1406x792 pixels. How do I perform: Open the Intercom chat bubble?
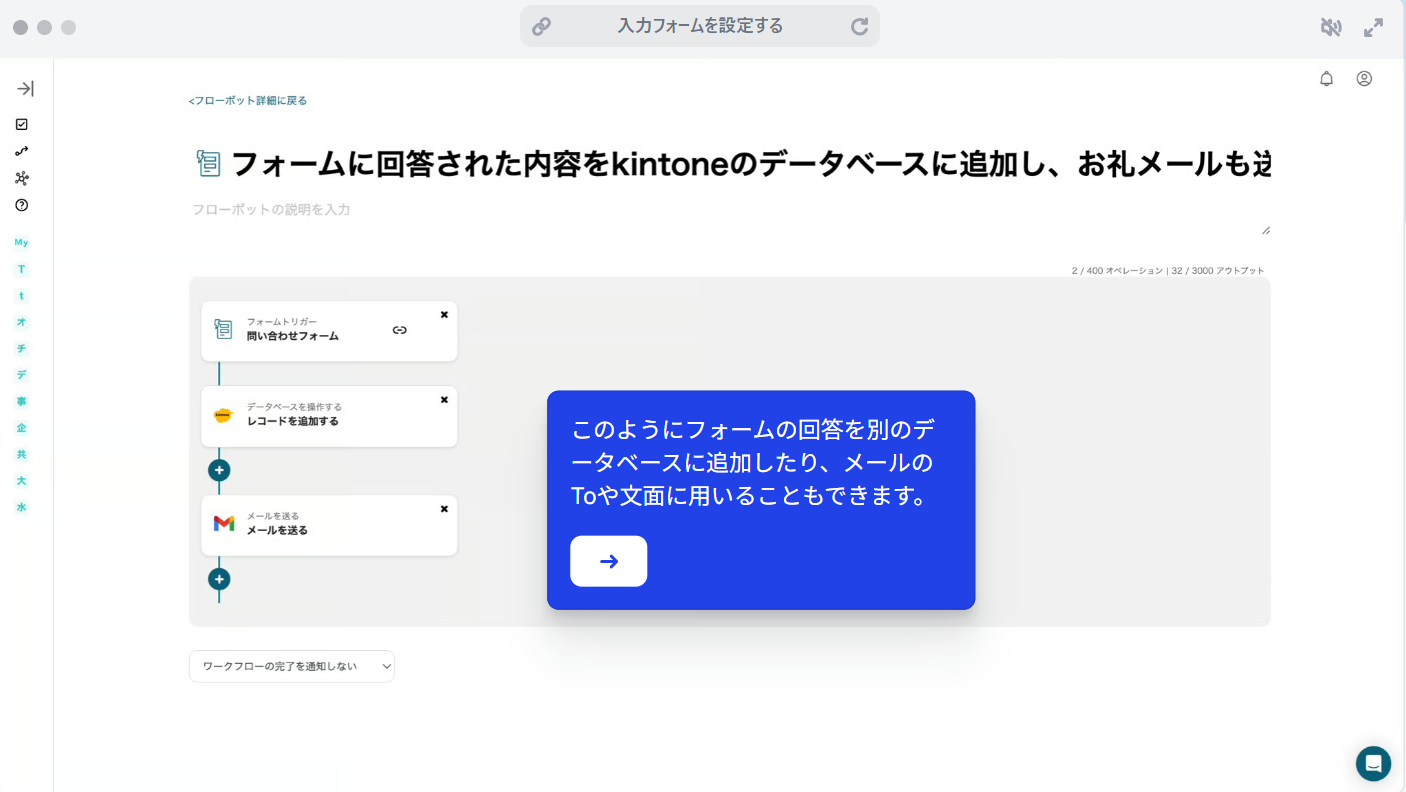point(1373,763)
